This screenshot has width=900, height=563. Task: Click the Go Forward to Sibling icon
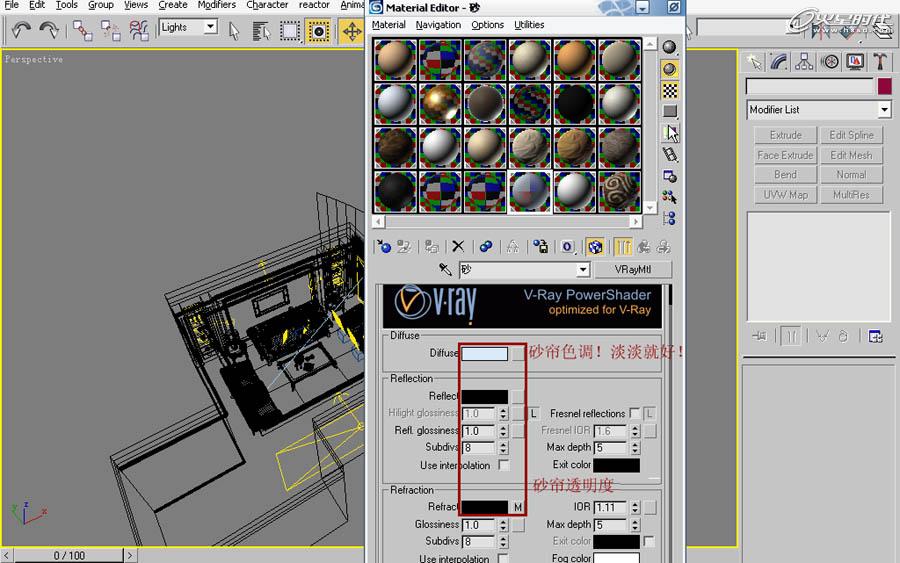point(664,247)
